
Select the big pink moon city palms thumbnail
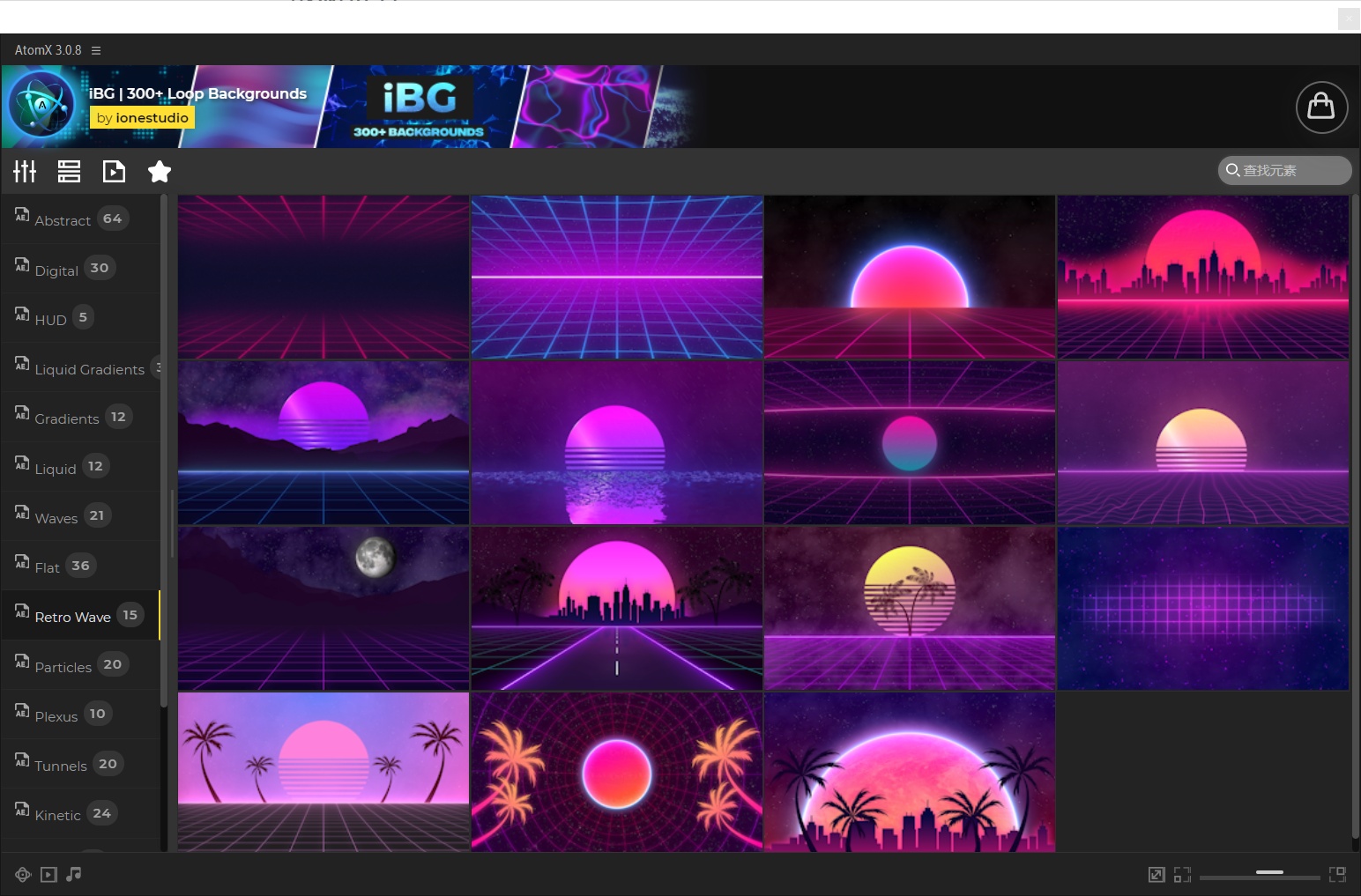910,772
